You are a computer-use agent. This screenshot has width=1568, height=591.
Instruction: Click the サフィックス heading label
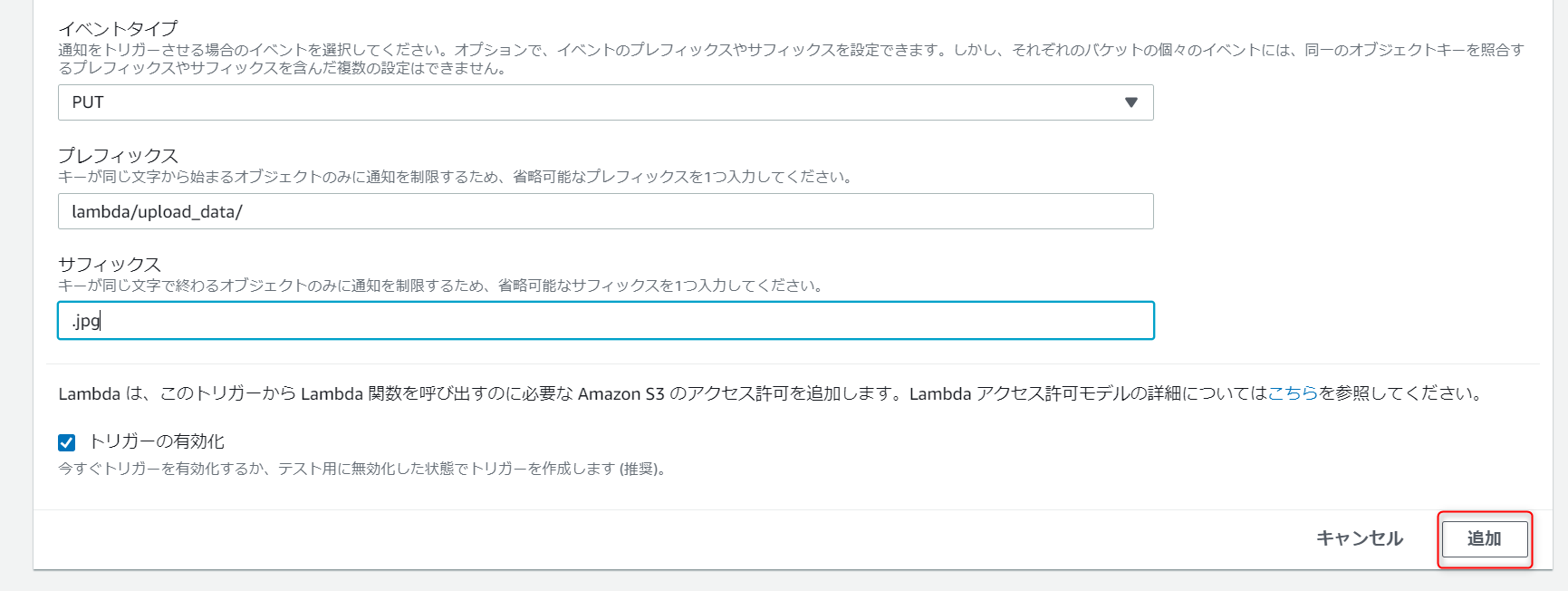110,265
